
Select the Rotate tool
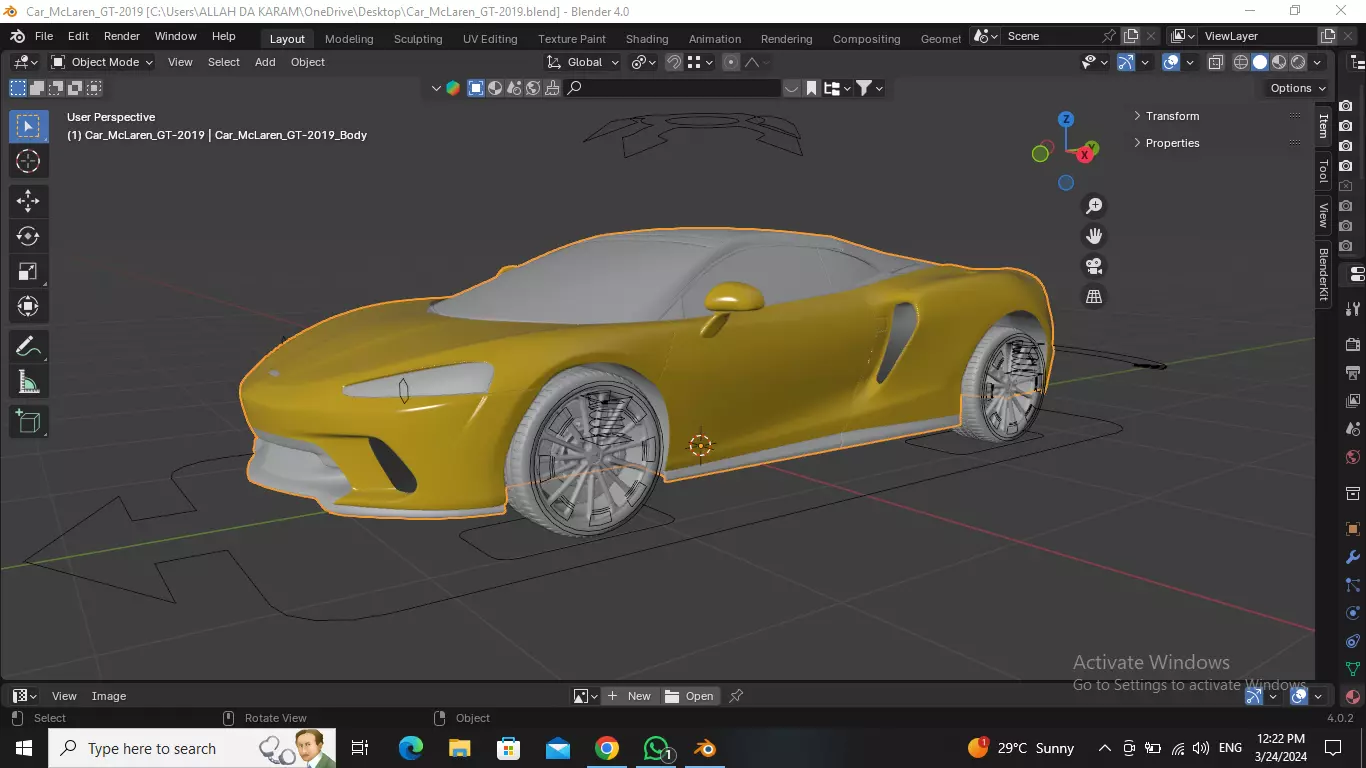click(28, 236)
